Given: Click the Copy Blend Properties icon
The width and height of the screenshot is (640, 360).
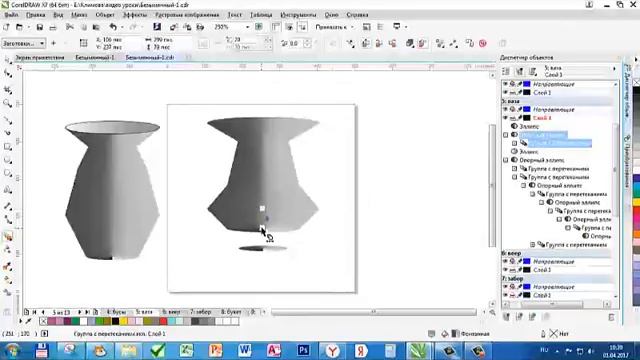Looking at the screenshot, I should 469,43.
